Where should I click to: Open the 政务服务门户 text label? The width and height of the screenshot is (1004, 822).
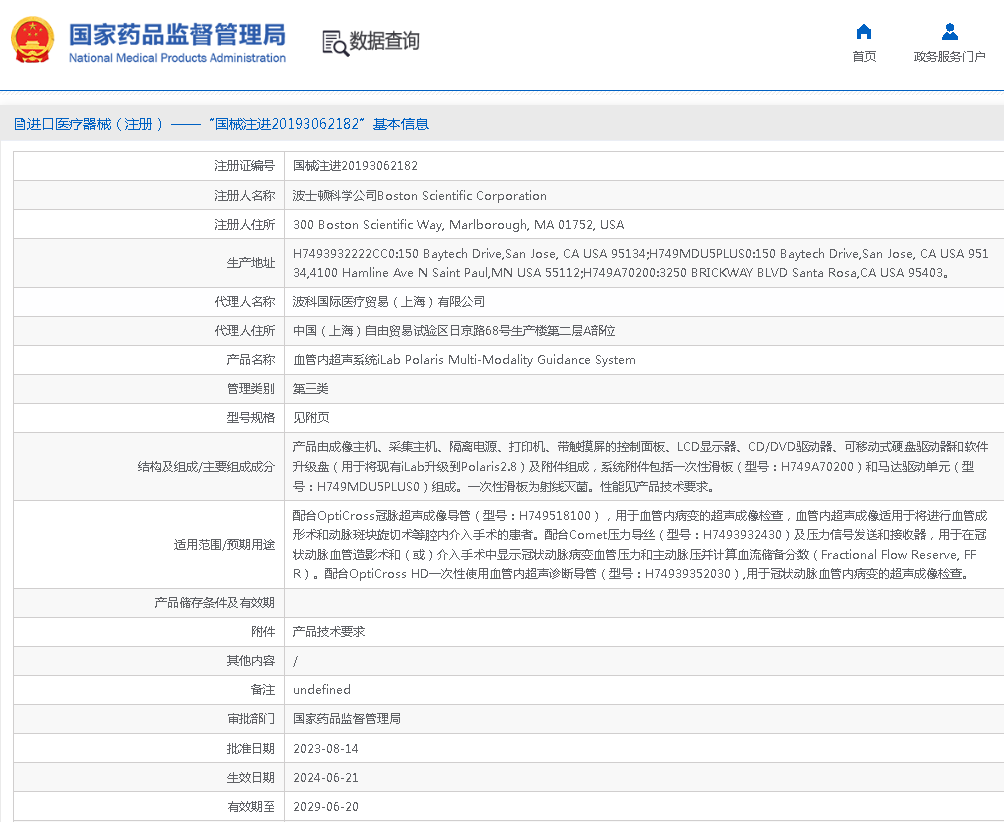tap(949, 57)
